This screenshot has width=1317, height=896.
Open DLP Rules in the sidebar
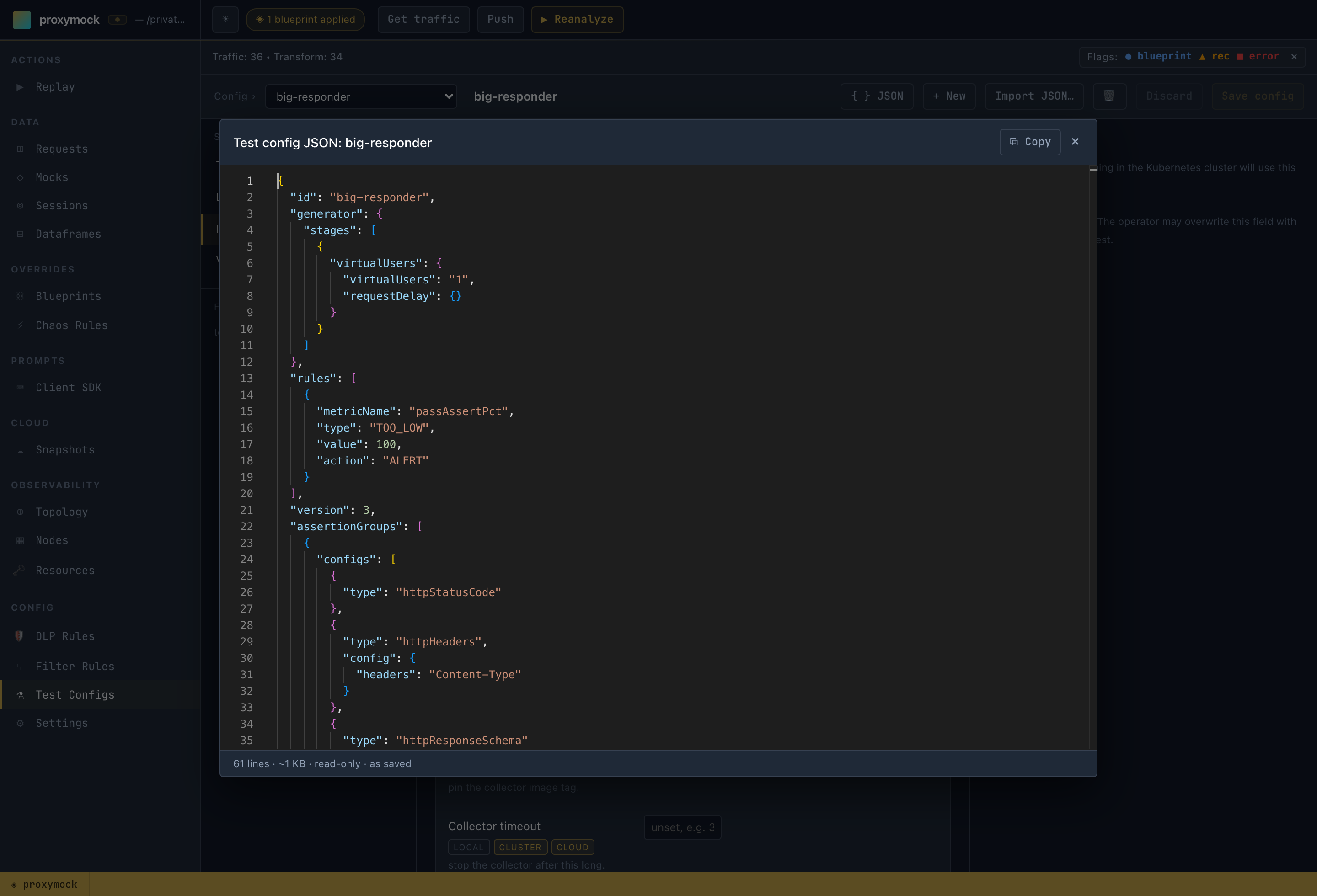click(x=100, y=636)
